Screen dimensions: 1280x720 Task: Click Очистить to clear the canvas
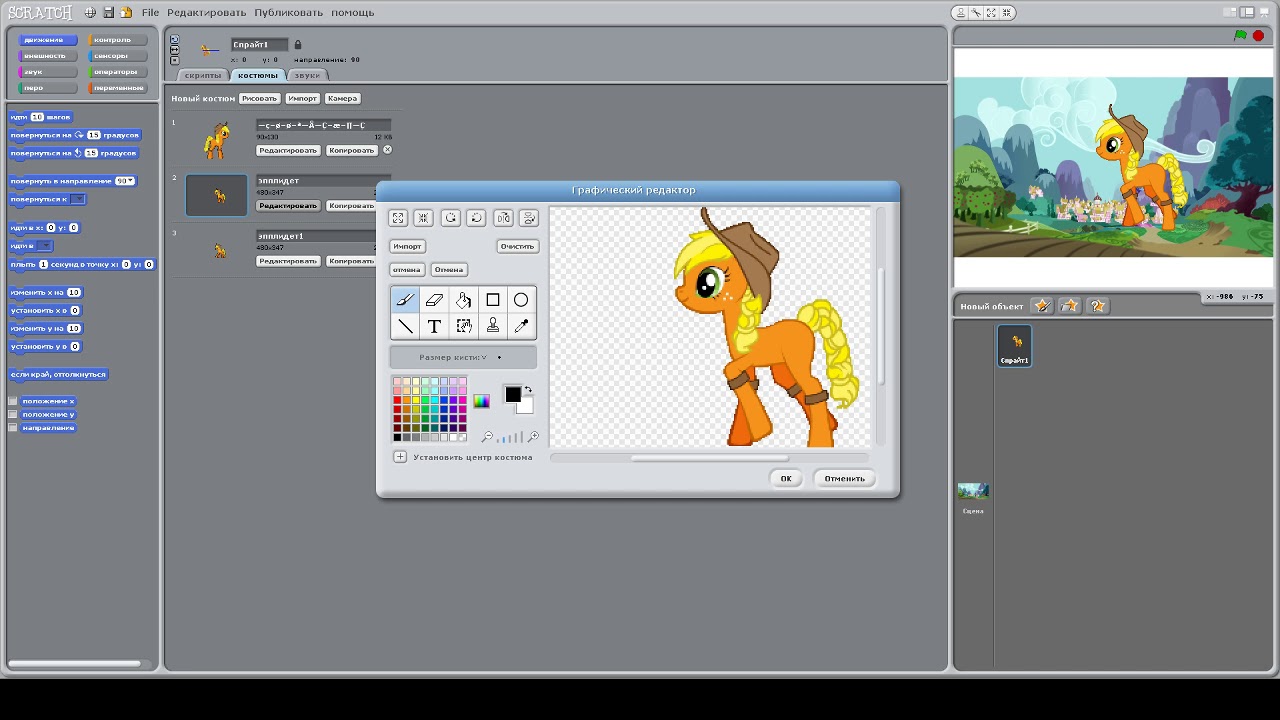518,246
